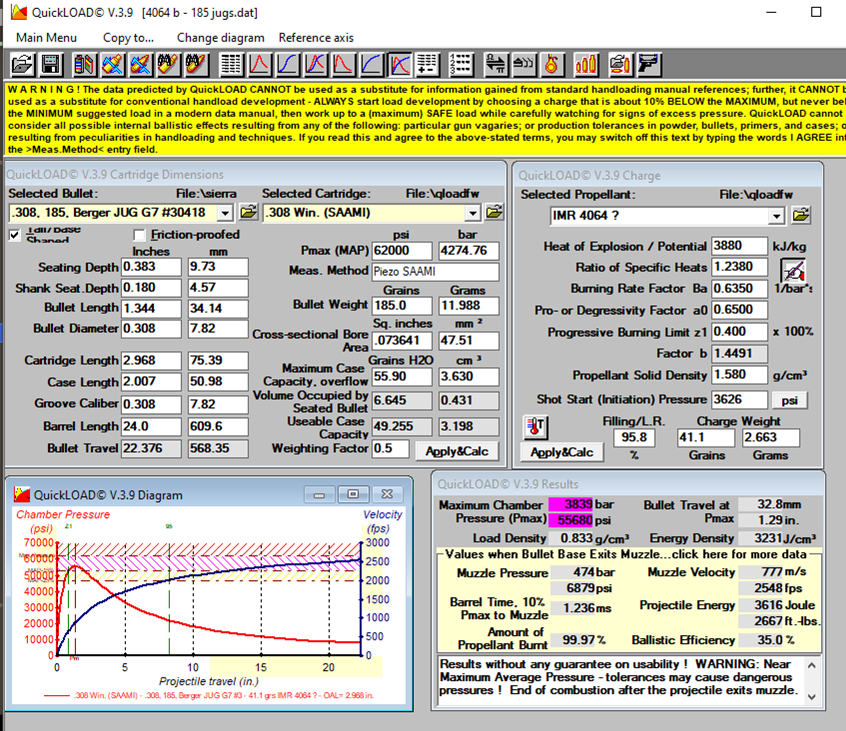Viewport: 846px width, 731px height.
Task: Click the multicolored boxes icon beside the save disk
Action: [x=84, y=65]
